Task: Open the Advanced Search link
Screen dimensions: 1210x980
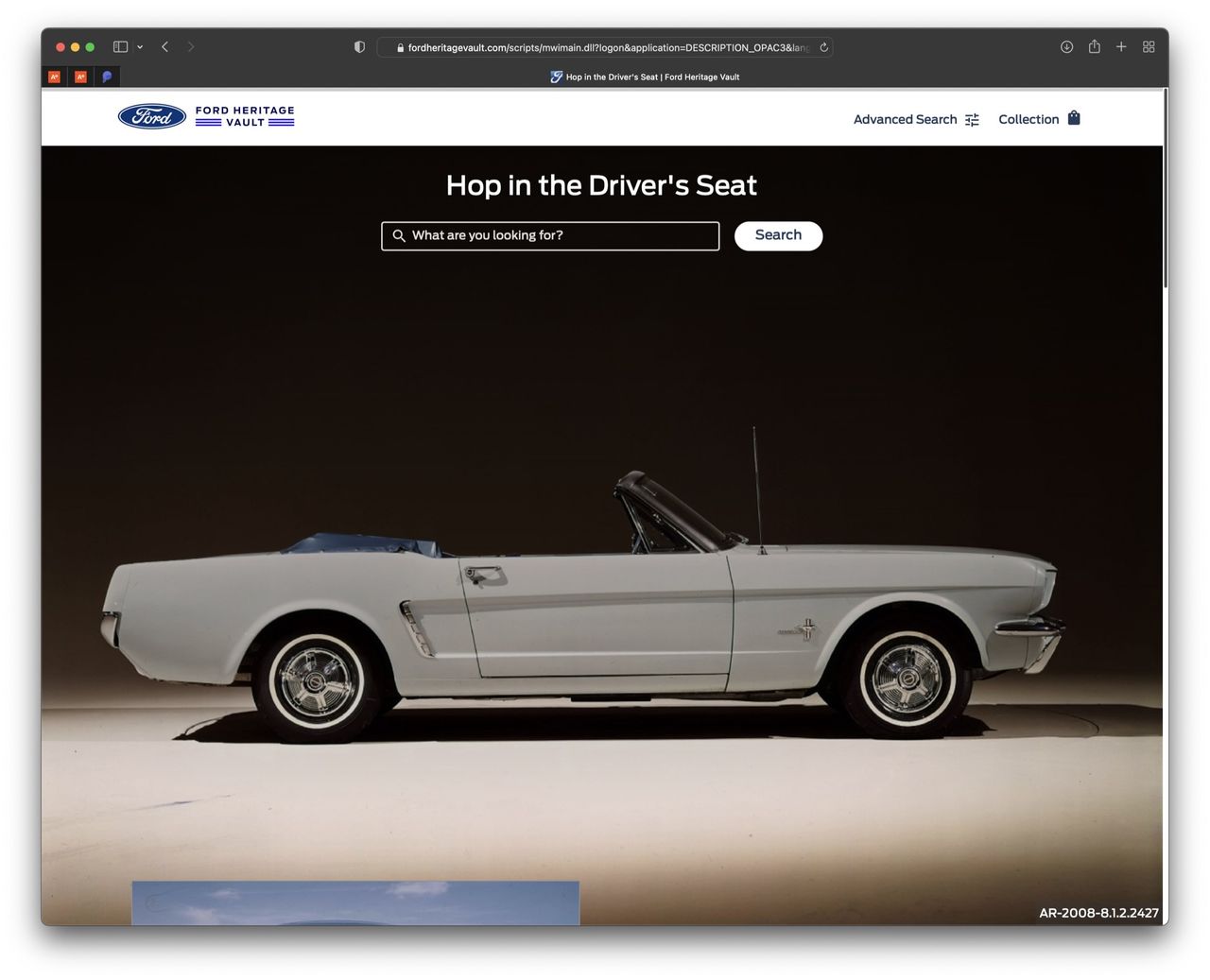Action: point(904,119)
